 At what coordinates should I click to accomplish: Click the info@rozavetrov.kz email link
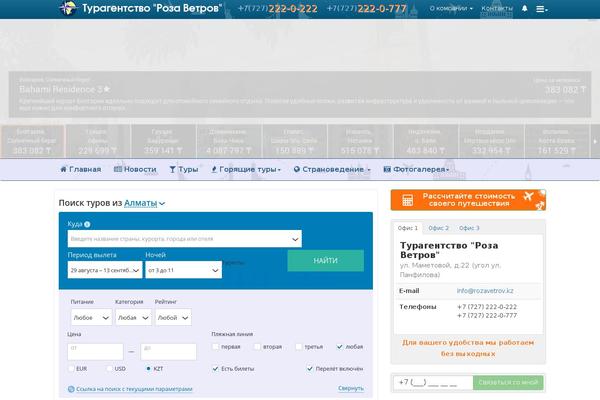coord(485,291)
